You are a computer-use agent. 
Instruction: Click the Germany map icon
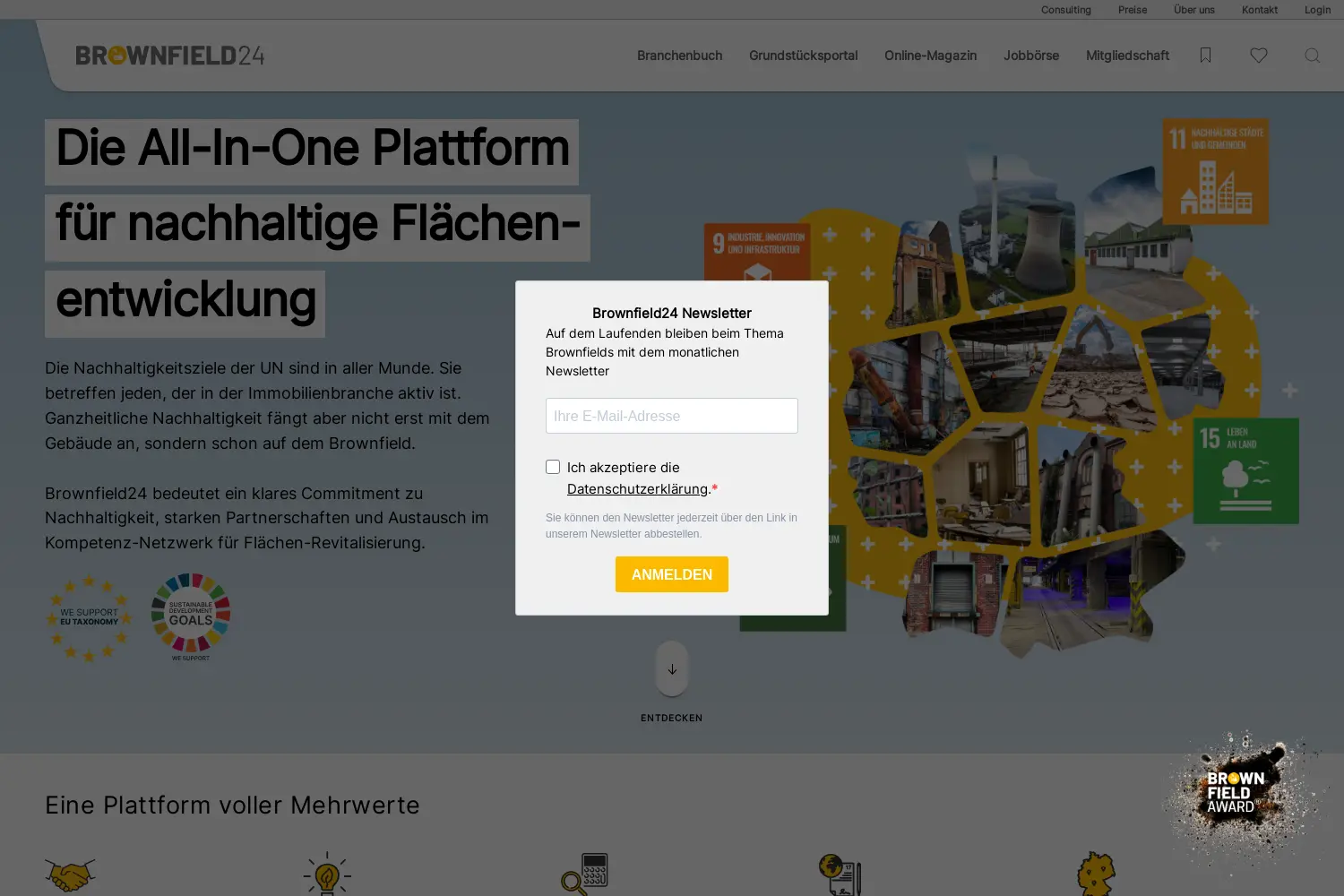[x=1096, y=874]
